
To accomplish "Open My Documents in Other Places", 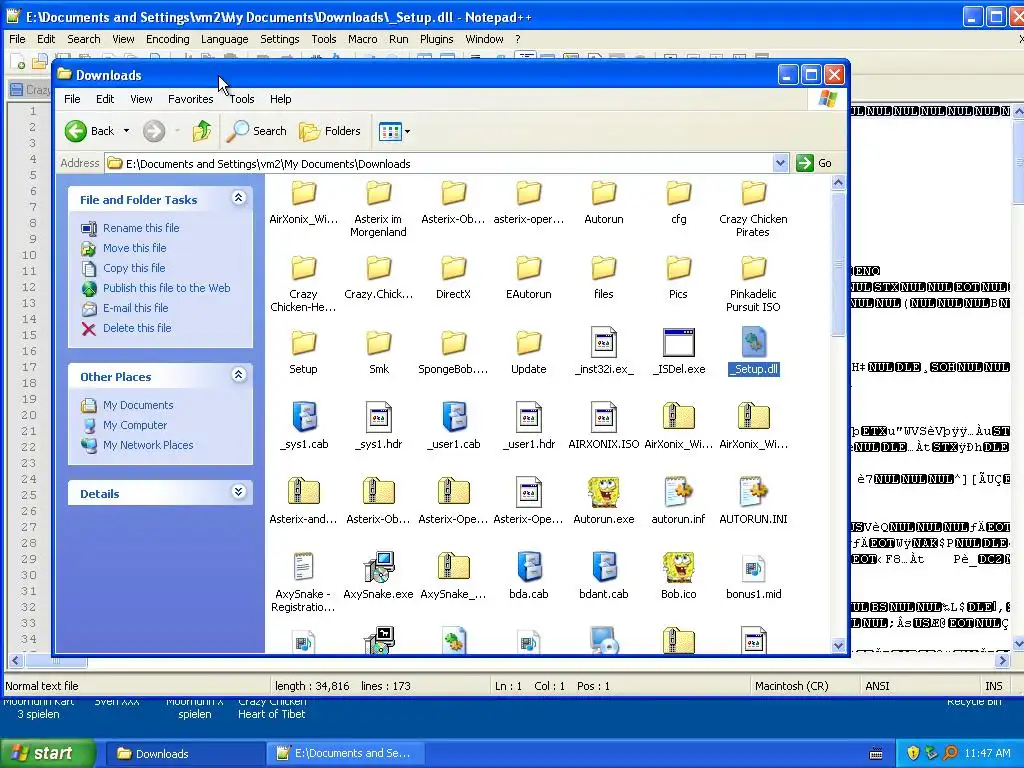I will click(x=138, y=406).
